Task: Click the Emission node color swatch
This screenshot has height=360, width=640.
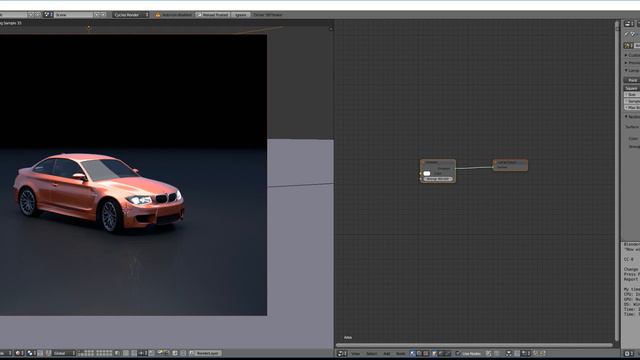Action: point(427,173)
